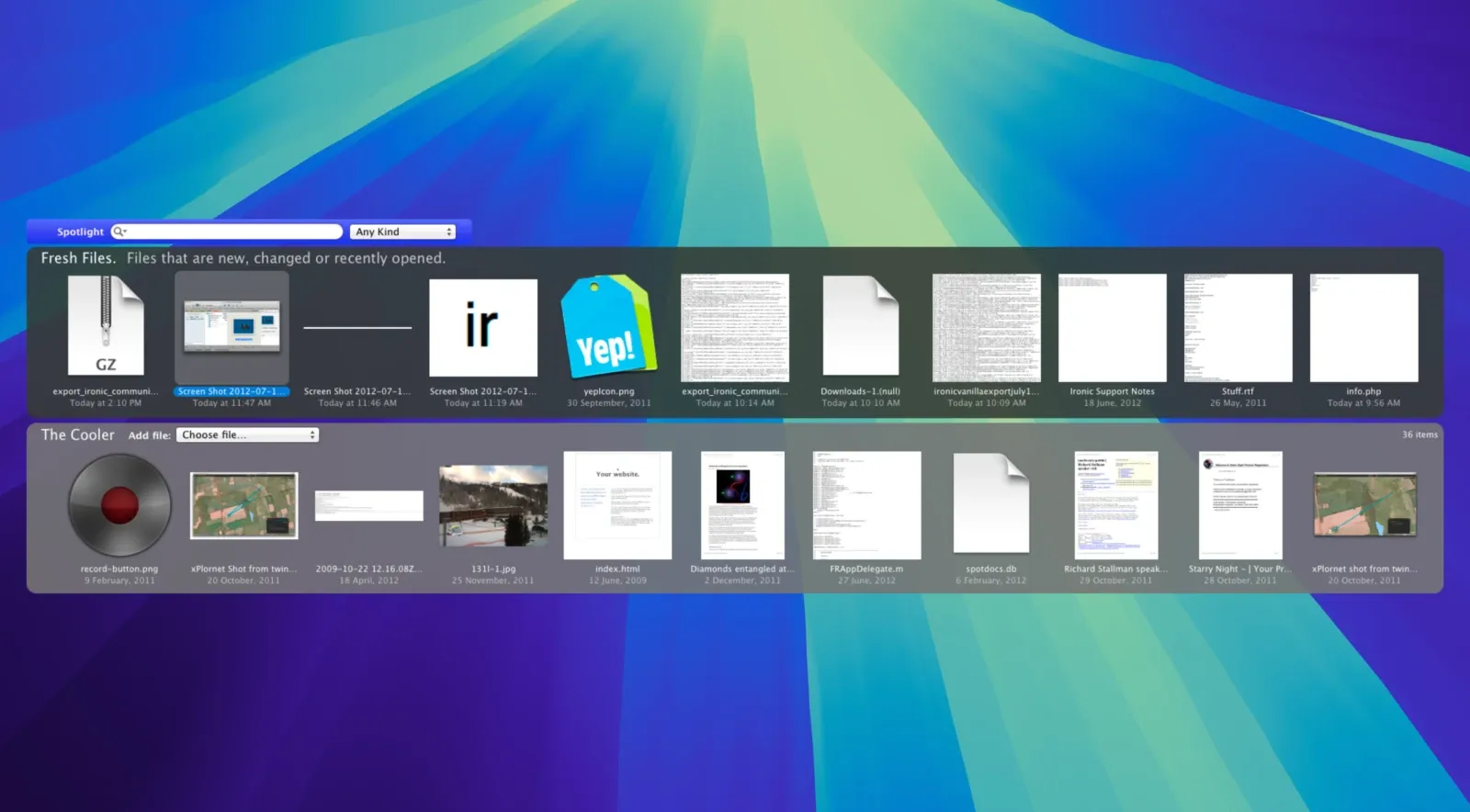The image size is (1470, 812).
Task: Select the Yep! tag icon file
Action: click(x=608, y=328)
